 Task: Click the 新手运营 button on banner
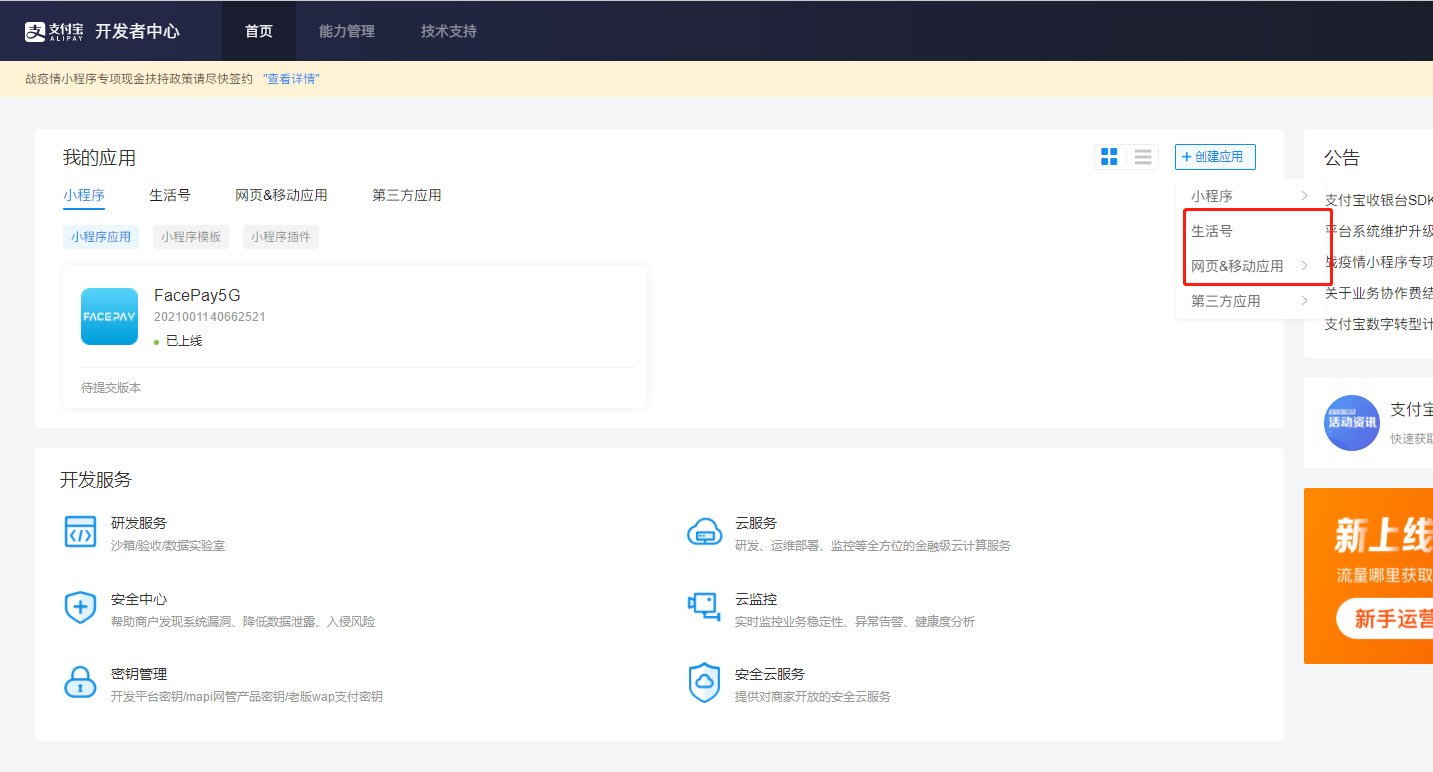(x=1385, y=619)
